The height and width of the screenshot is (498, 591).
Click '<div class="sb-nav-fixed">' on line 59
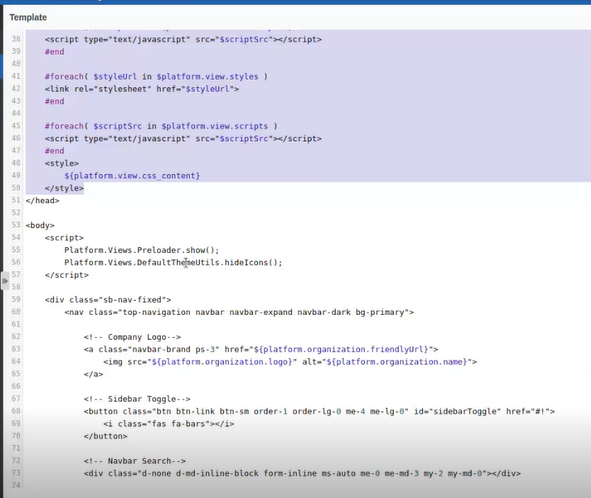pos(108,300)
